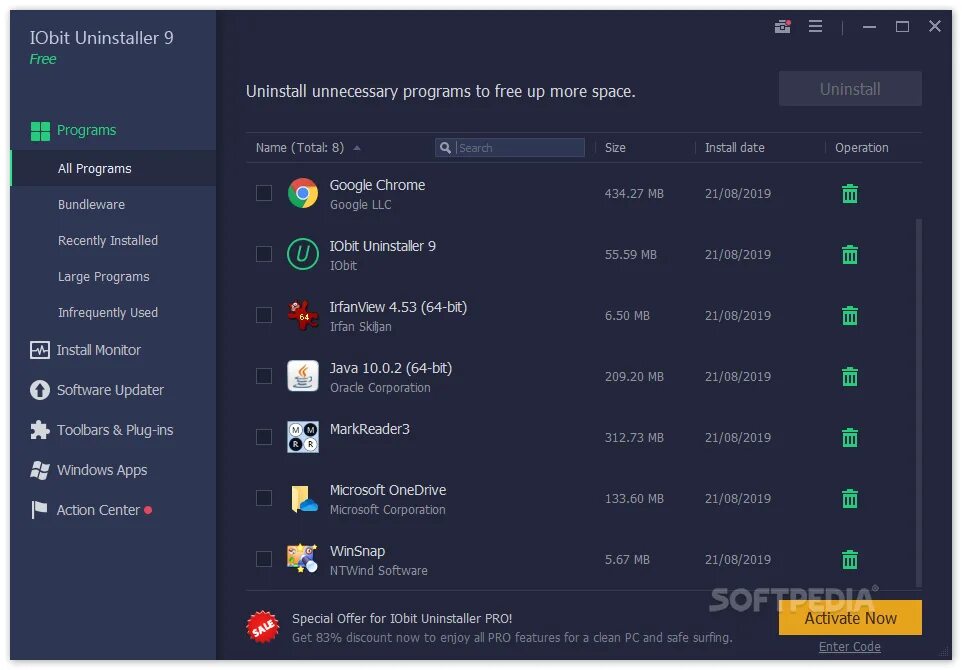Image resolution: width=962 pixels, height=670 pixels.
Task: Click the program list vertical scrollbar
Action: [918, 402]
